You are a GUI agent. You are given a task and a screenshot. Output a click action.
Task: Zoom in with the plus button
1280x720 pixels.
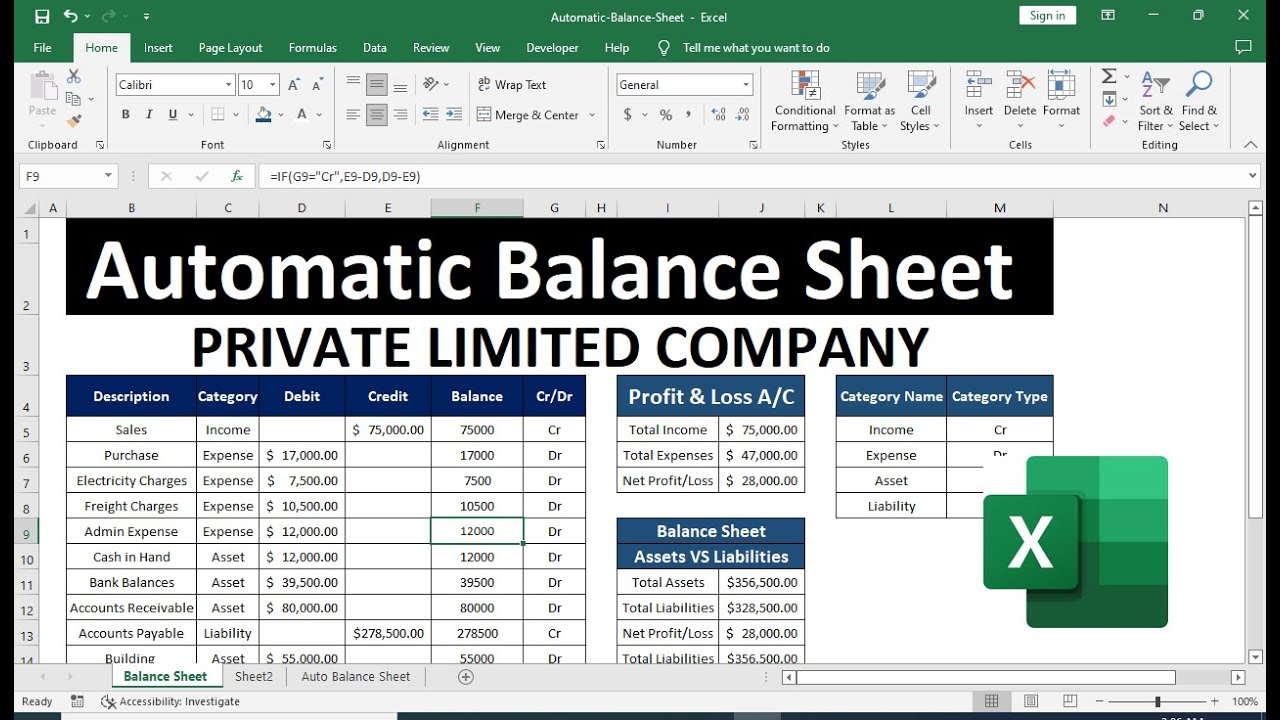pos(1215,701)
